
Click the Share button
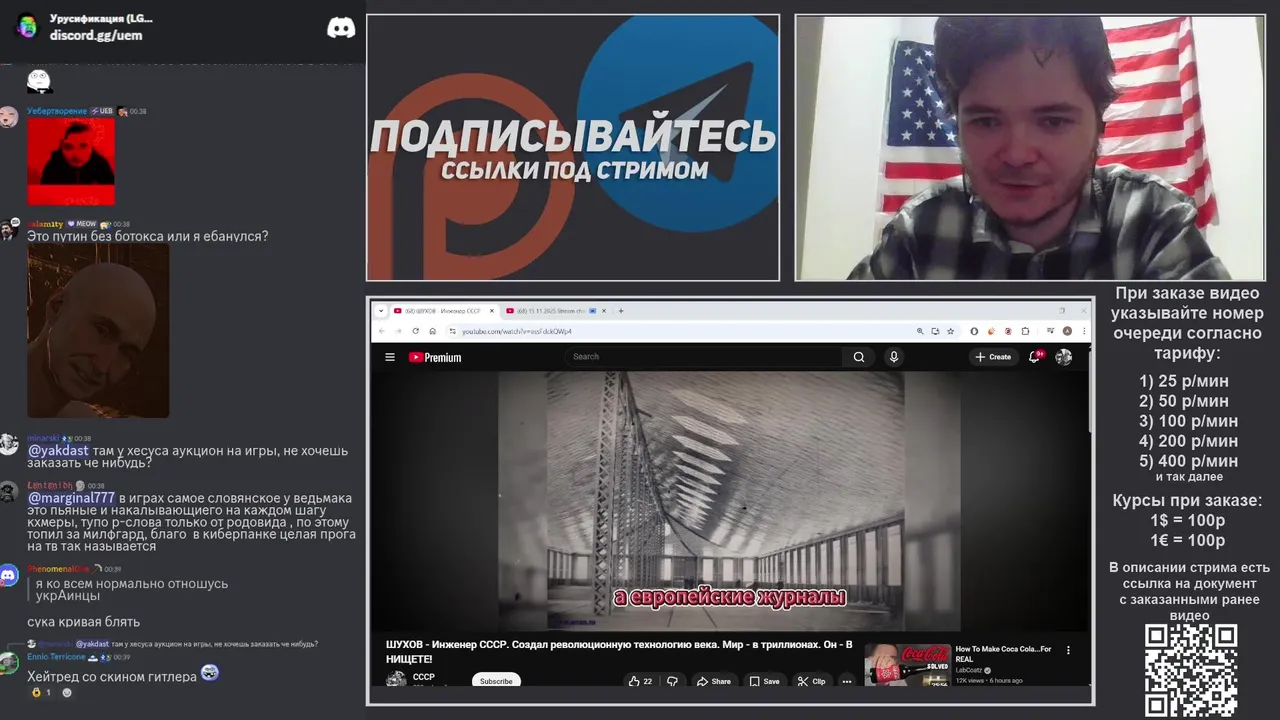714,681
